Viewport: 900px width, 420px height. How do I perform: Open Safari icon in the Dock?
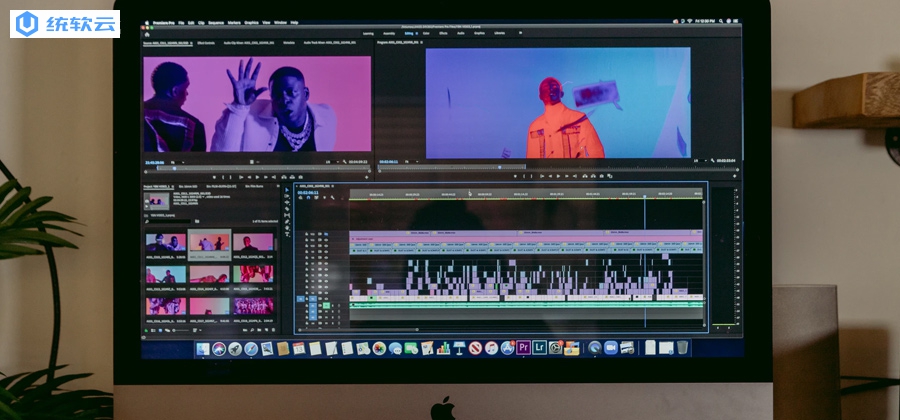[x=251, y=348]
